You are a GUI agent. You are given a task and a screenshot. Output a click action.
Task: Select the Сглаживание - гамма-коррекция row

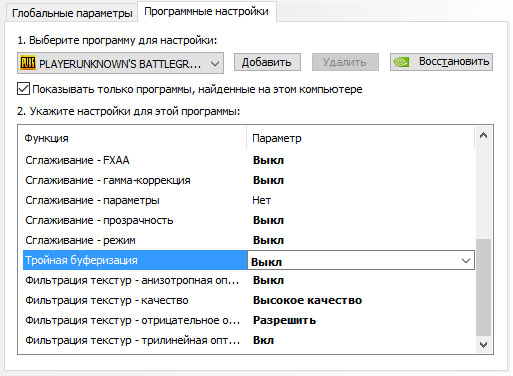click(249, 180)
